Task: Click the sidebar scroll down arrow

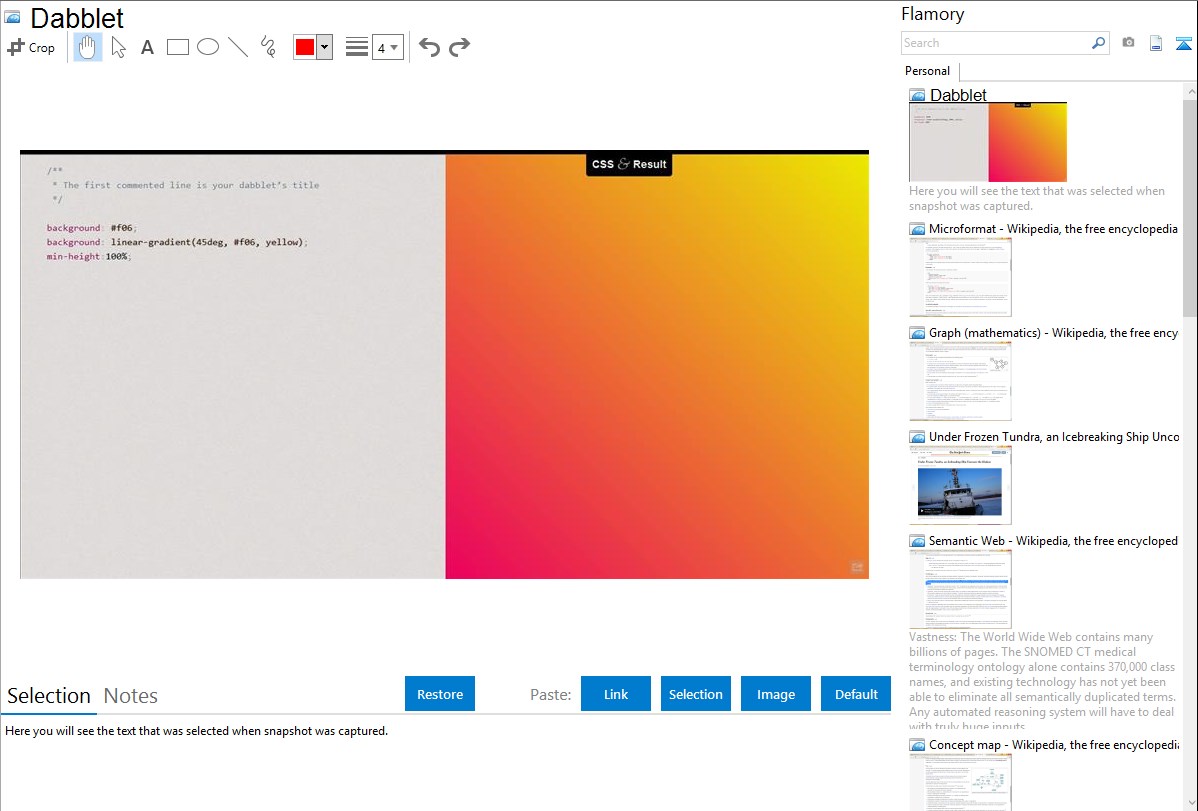Action: (x=1190, y=803)
